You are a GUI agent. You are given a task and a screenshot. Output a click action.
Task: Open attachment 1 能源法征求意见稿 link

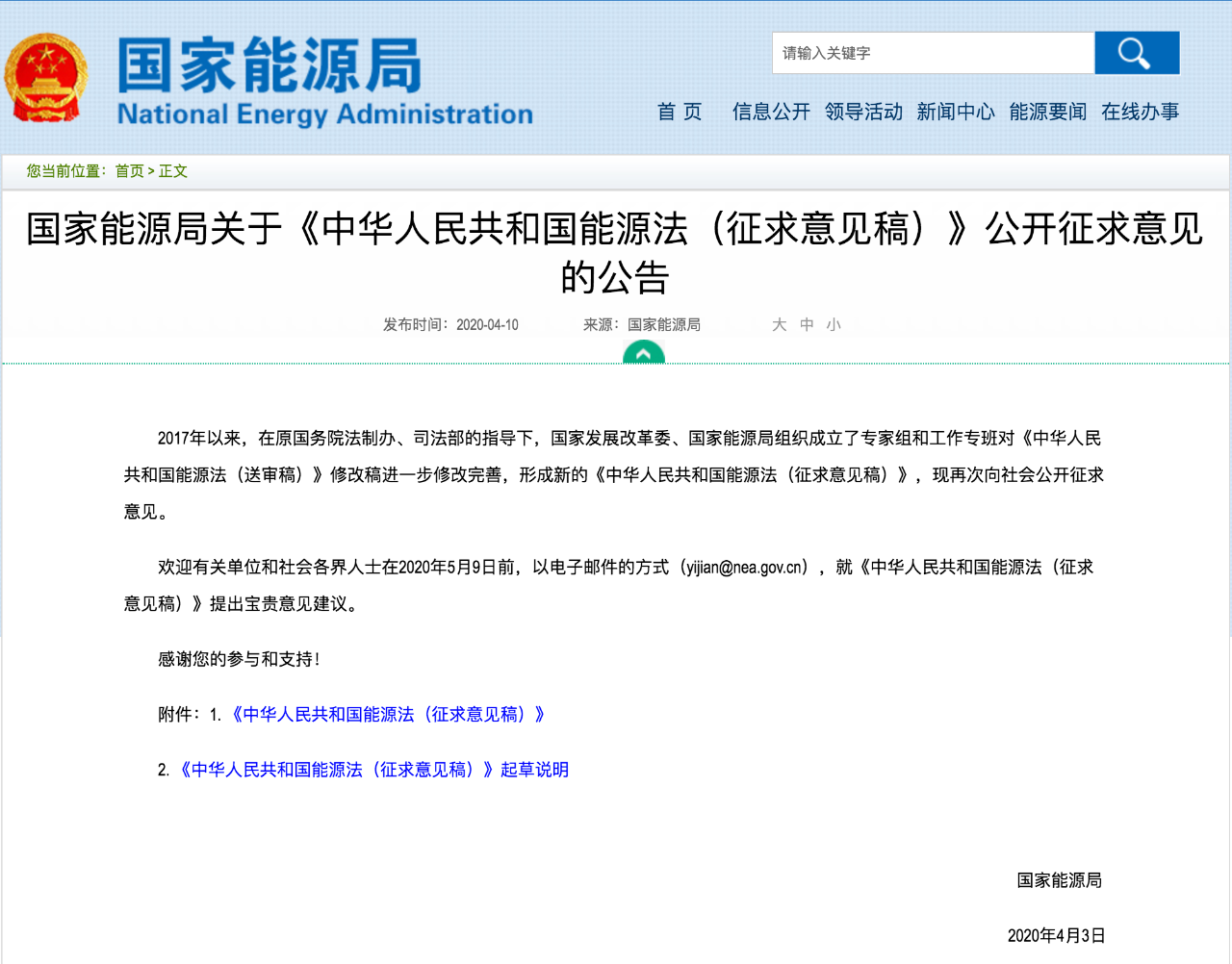pyautogui.click(x=388, y=715)
